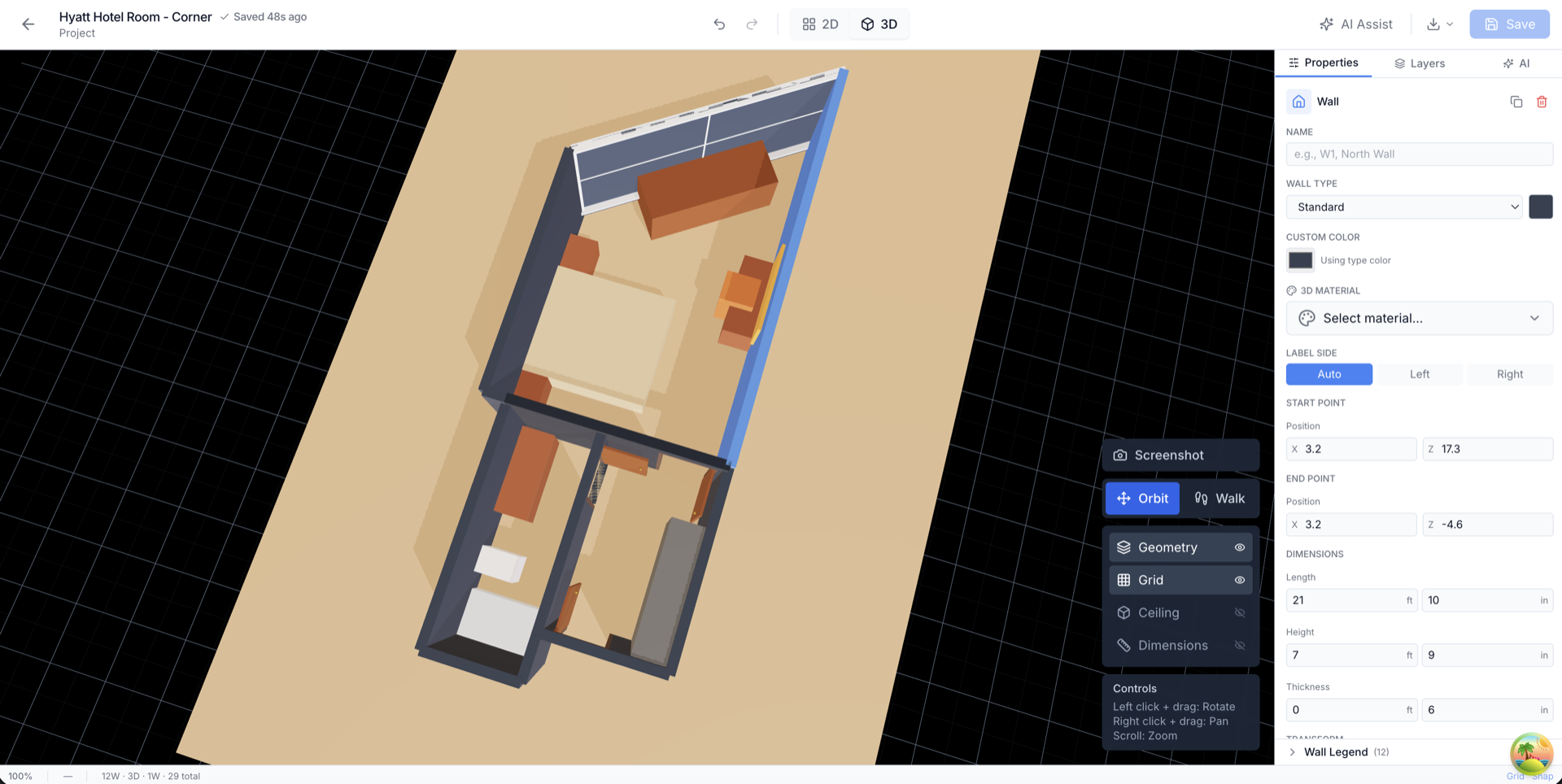Toggle Grid visibility eye icon
1562x784 pixels.
pos(1239,580)
